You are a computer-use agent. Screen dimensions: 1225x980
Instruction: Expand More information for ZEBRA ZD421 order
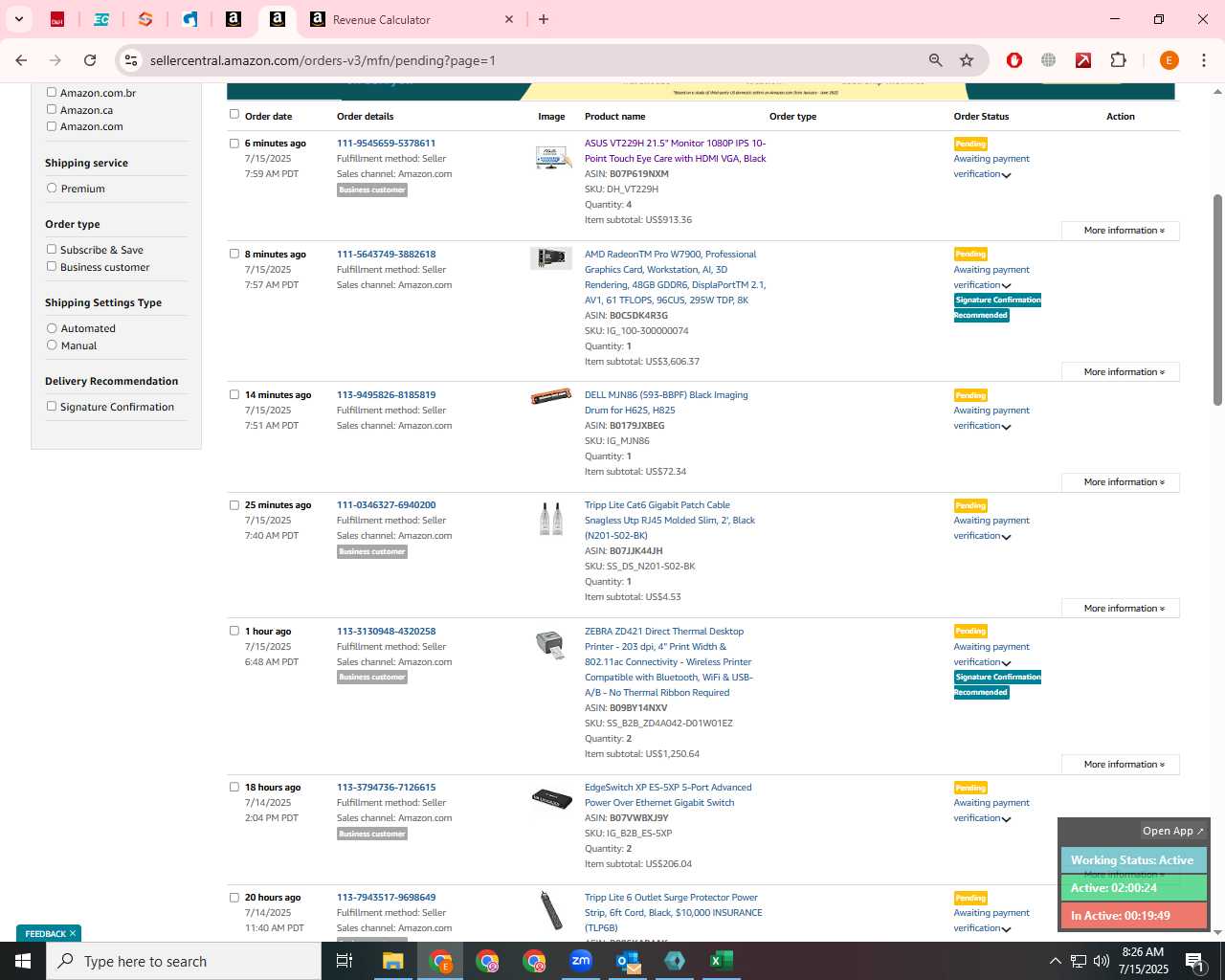(x=1121, y=765)
